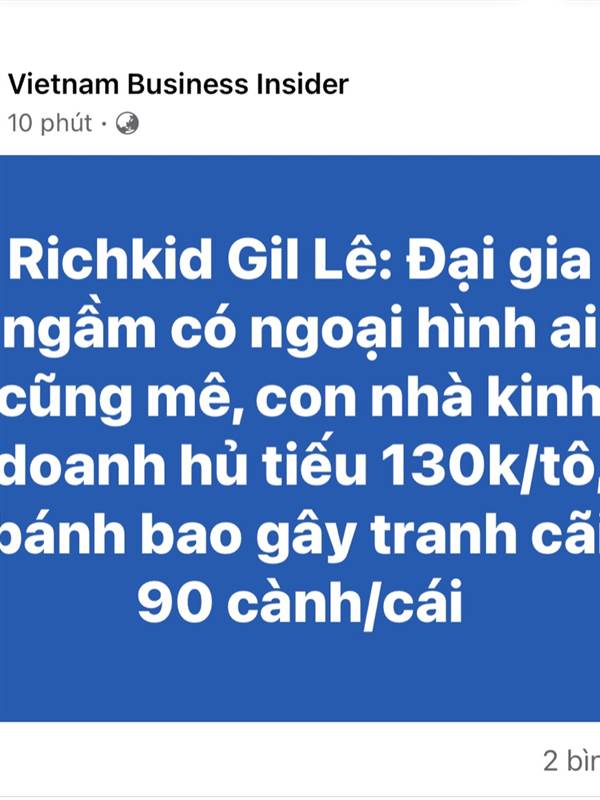Viewport: 600px width, 800px height.
Task: View the "2 bìn" comments count
Action: [571, 761]
